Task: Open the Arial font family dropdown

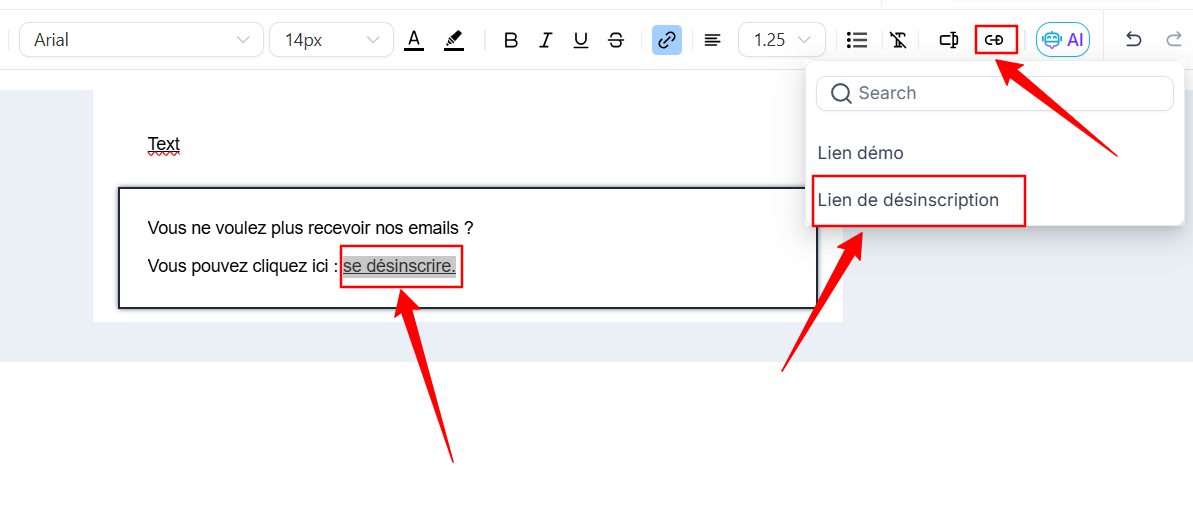Action: [141, 40]
